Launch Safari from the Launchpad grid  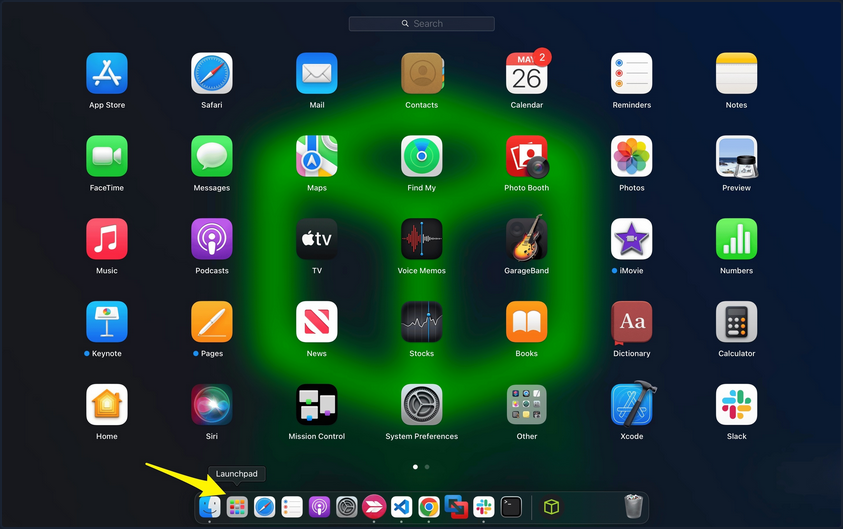pyautogui.click(x=212, y=73)
